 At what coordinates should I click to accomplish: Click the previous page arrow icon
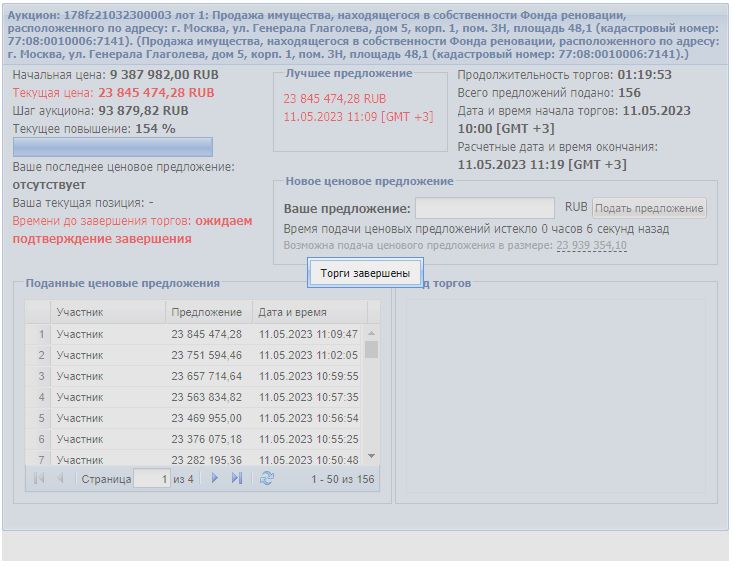pyautogui.click(x=60, y=479)
